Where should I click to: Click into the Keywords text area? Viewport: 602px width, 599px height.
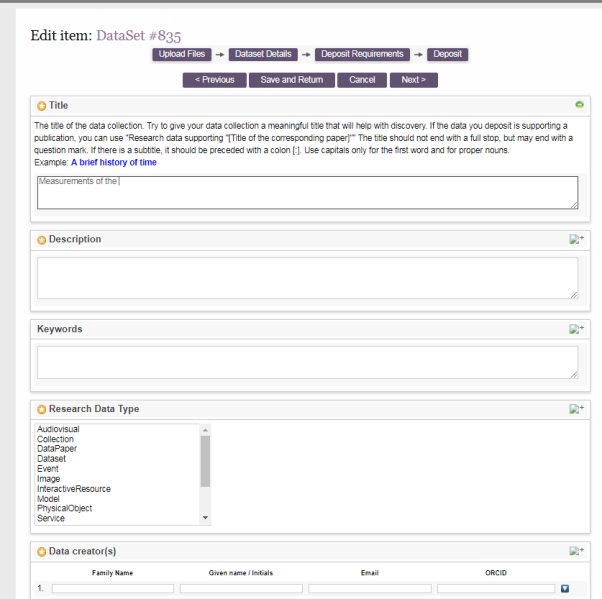[x=307, y=362]
